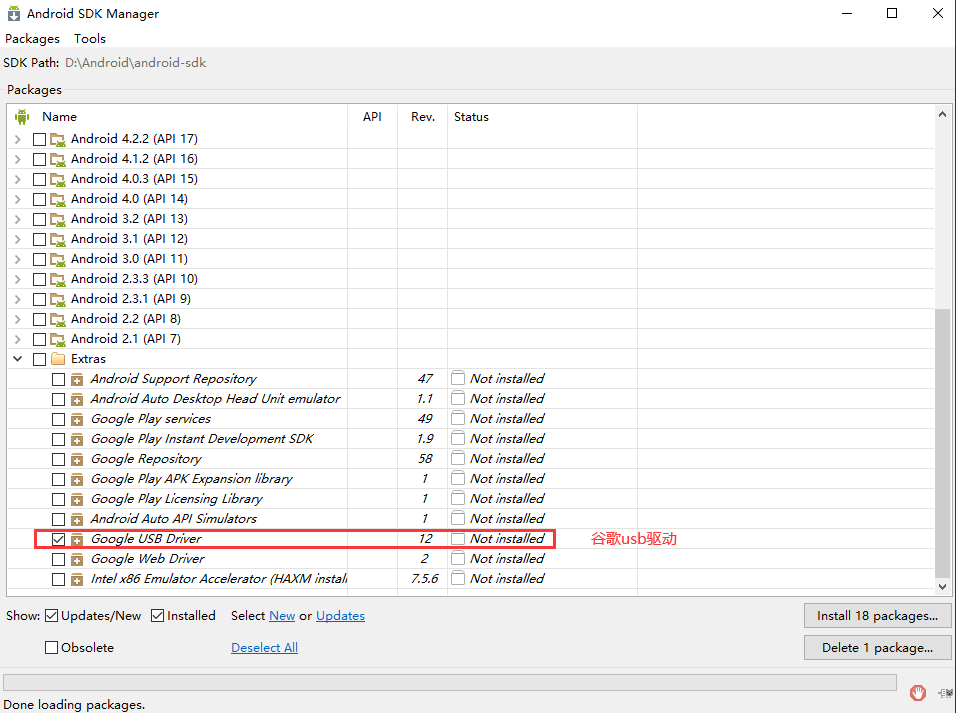Expand the Android 4.2.2 (API 17) node

pyautogui.click(x=18, y=139)
